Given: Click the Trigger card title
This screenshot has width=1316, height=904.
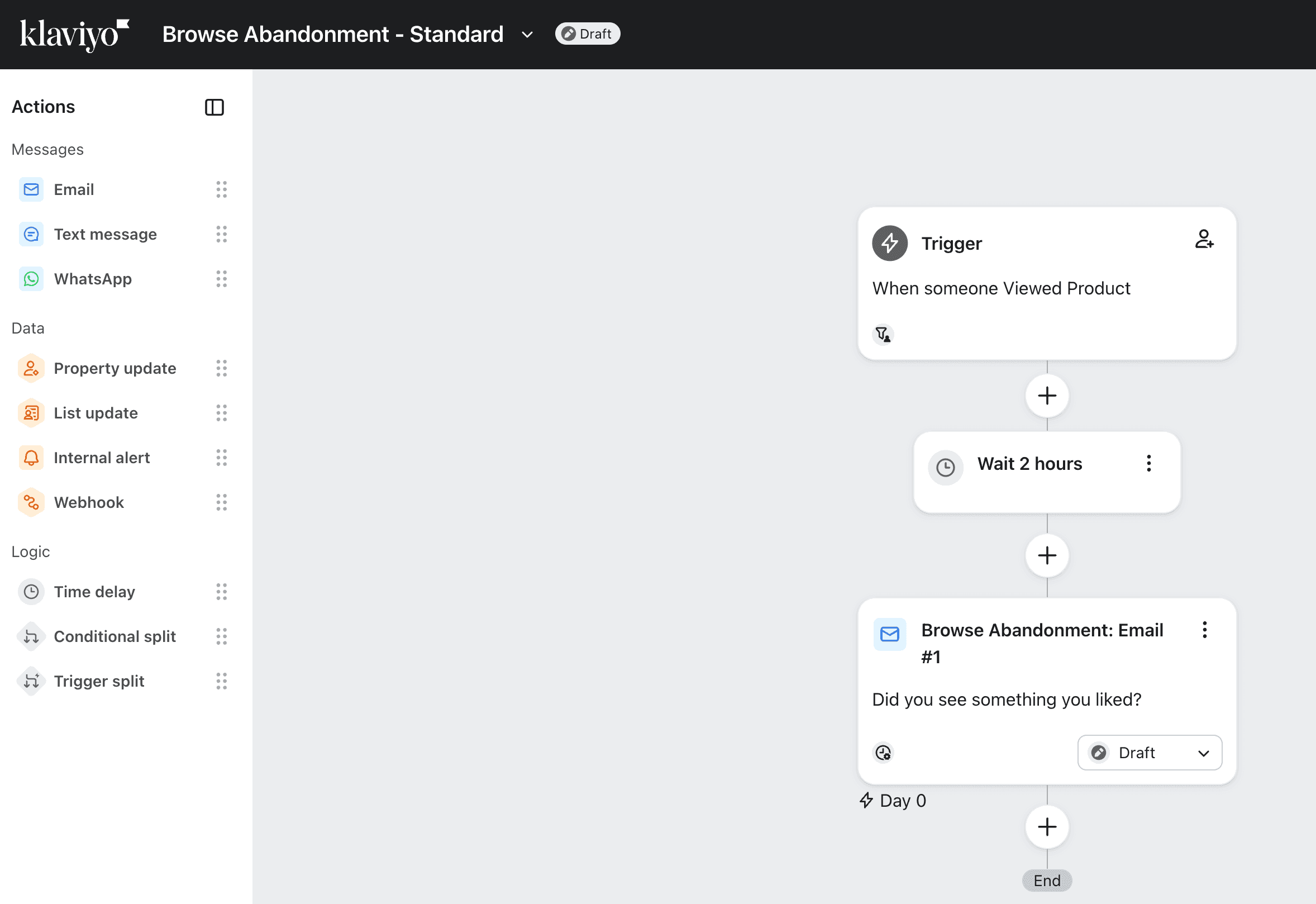Looking at the screenshot, I should pyautogui.click(x=951, y=244).
